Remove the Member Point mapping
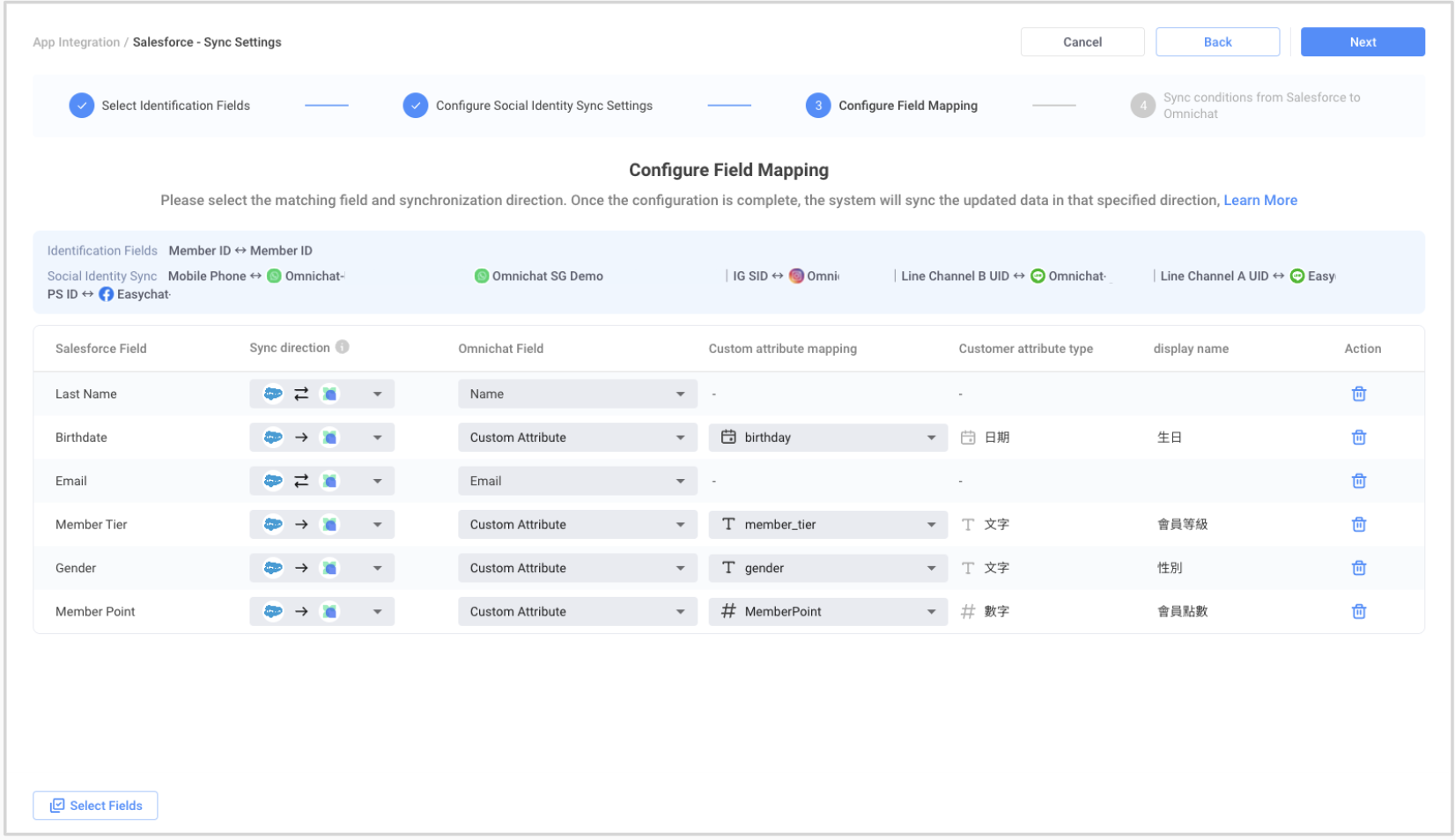Viewport: 1455px width, 840px height. pos(1358,612)
